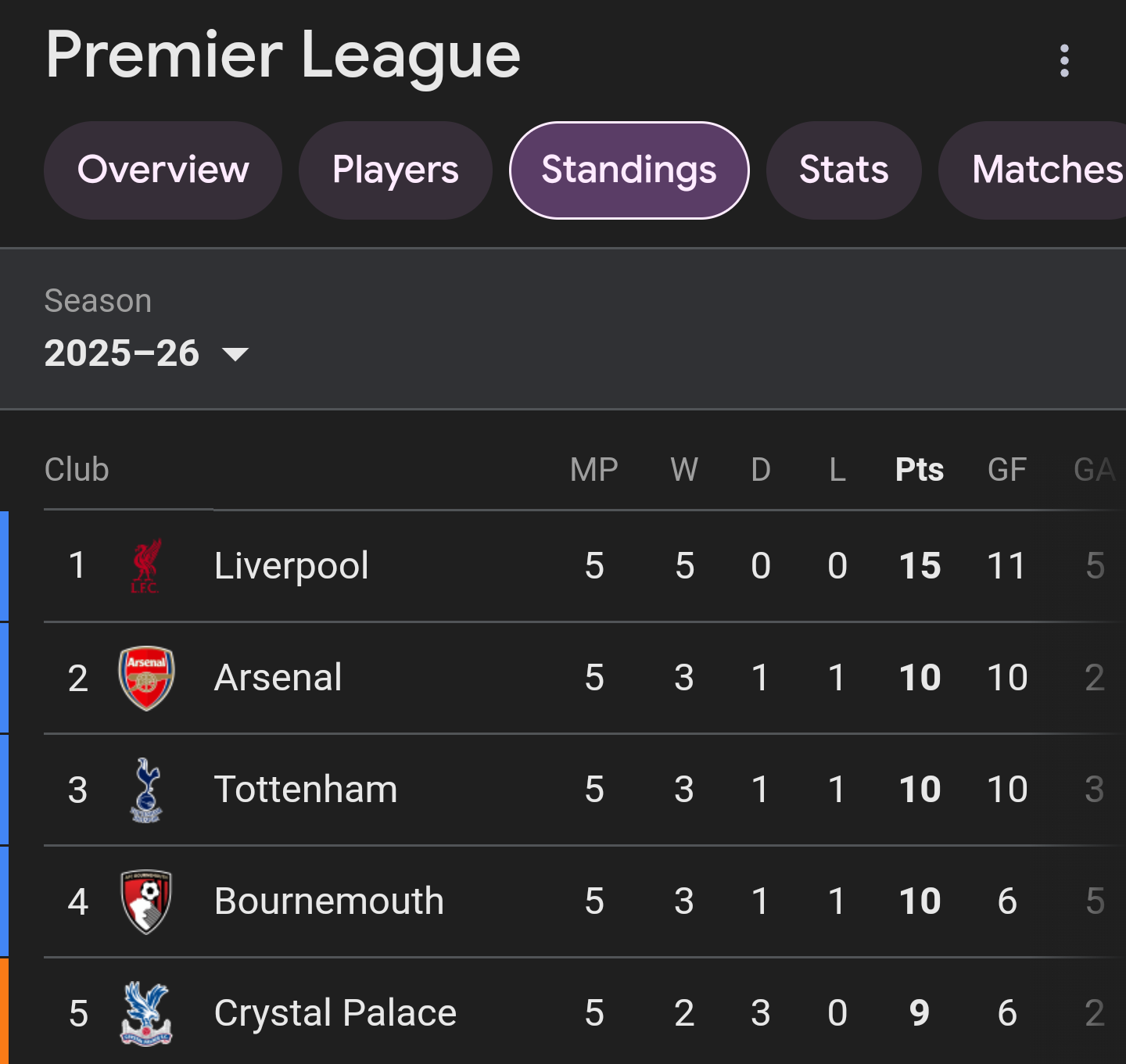Open the Bournemouth team link
The height and width of the screenshot is (1064, 1126).
coord(329,901)
